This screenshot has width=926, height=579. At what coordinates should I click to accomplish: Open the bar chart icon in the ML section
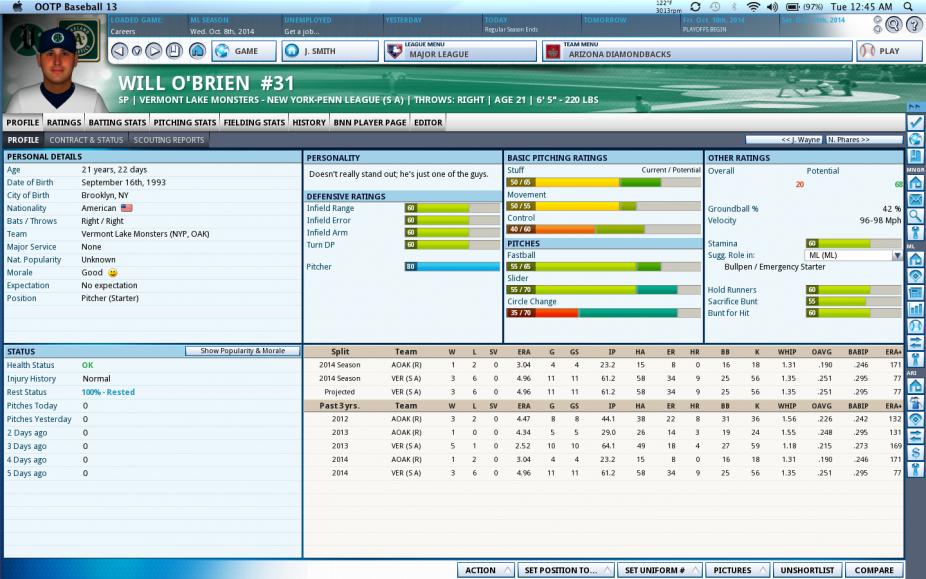[x=915, y=309]
